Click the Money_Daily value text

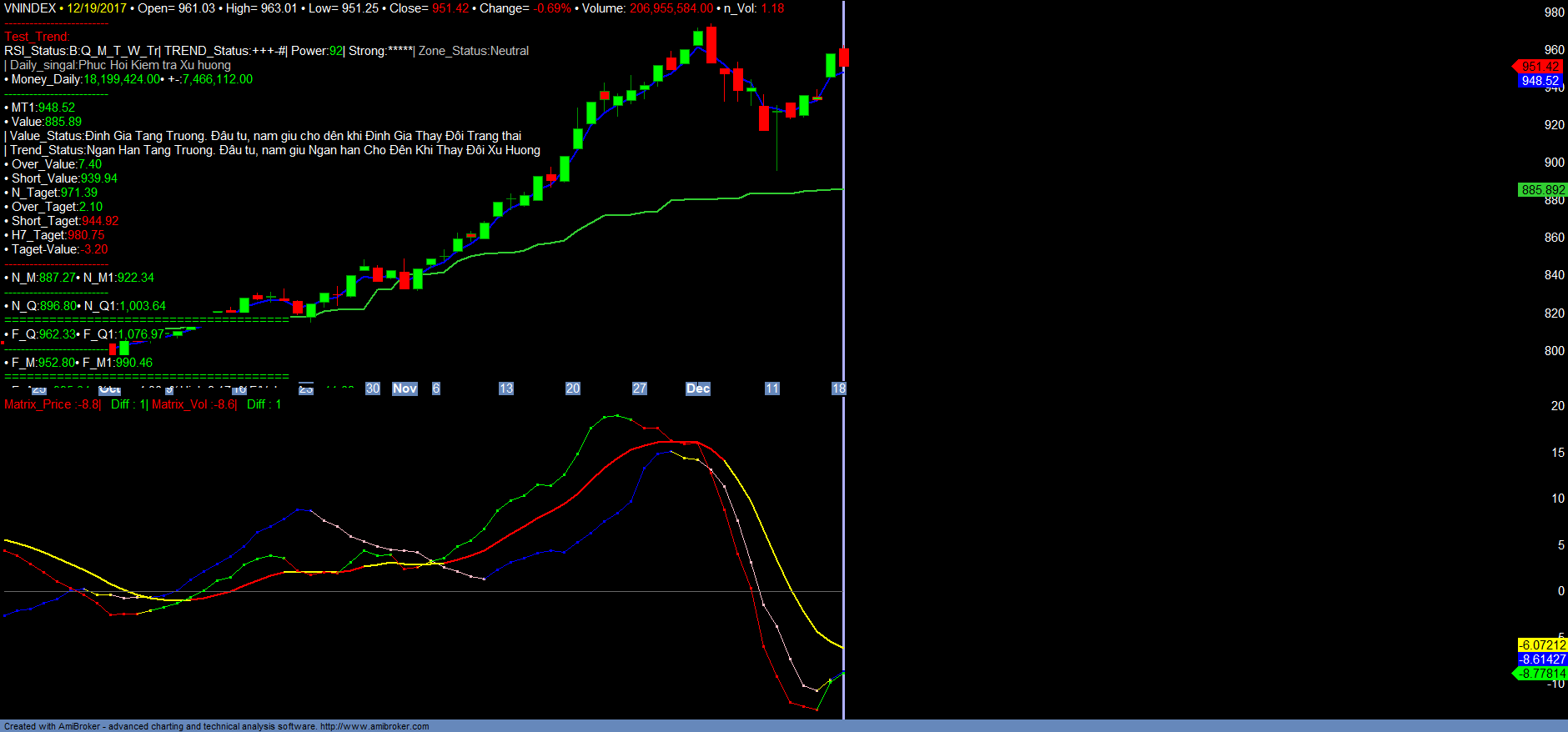(122, 79)
